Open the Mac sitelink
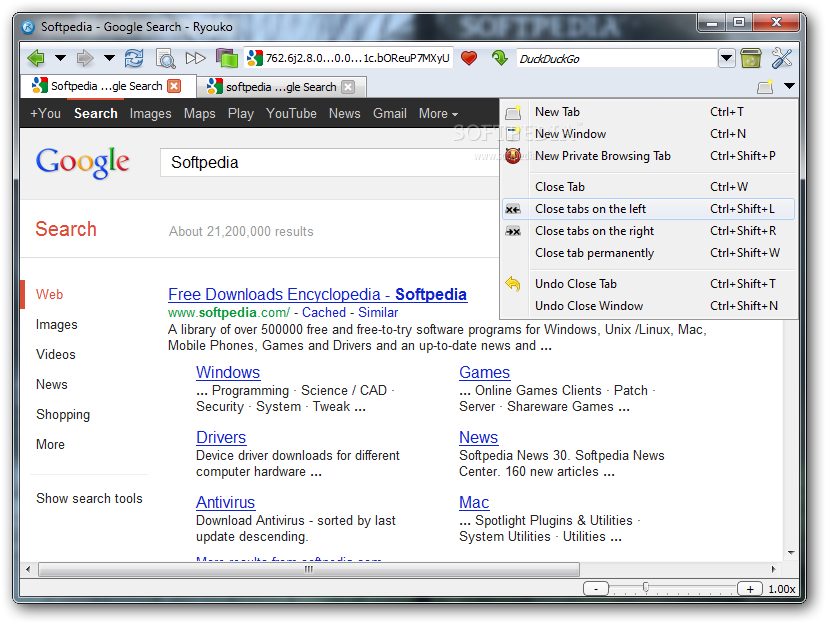The height and width of the screenshot is (624, 827). (474, 503)
